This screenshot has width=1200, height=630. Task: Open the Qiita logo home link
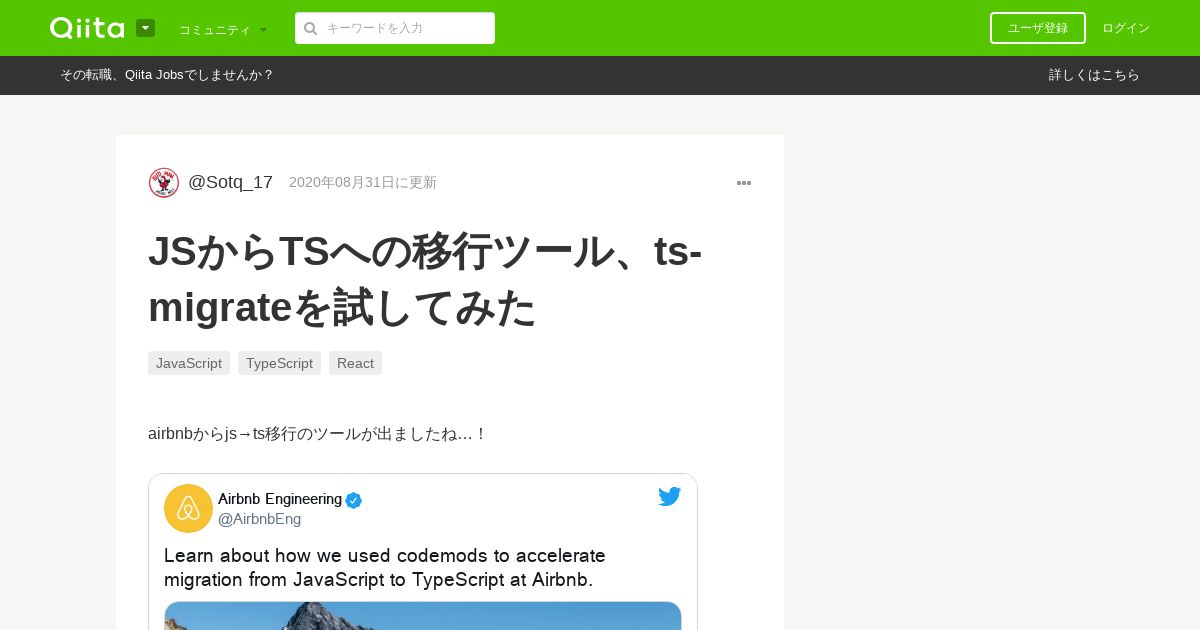pos(87,28)
